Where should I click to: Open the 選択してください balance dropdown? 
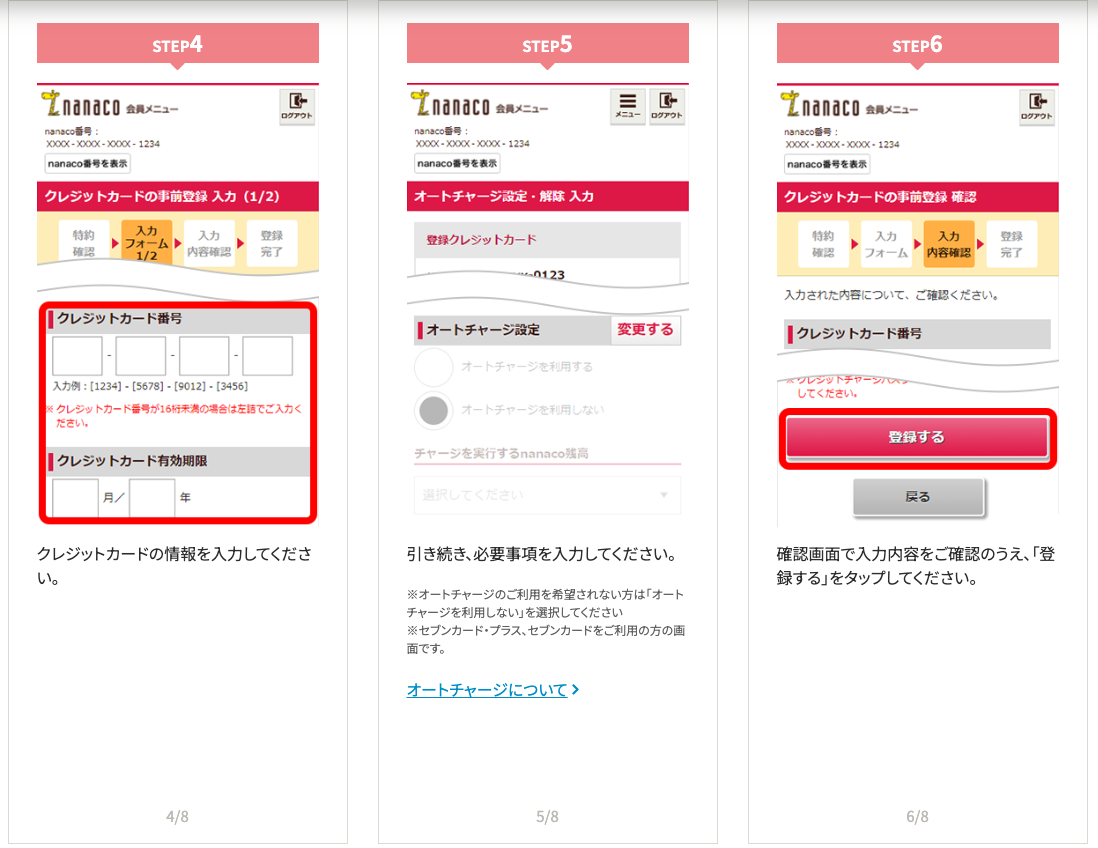click(x=548, y=495)
